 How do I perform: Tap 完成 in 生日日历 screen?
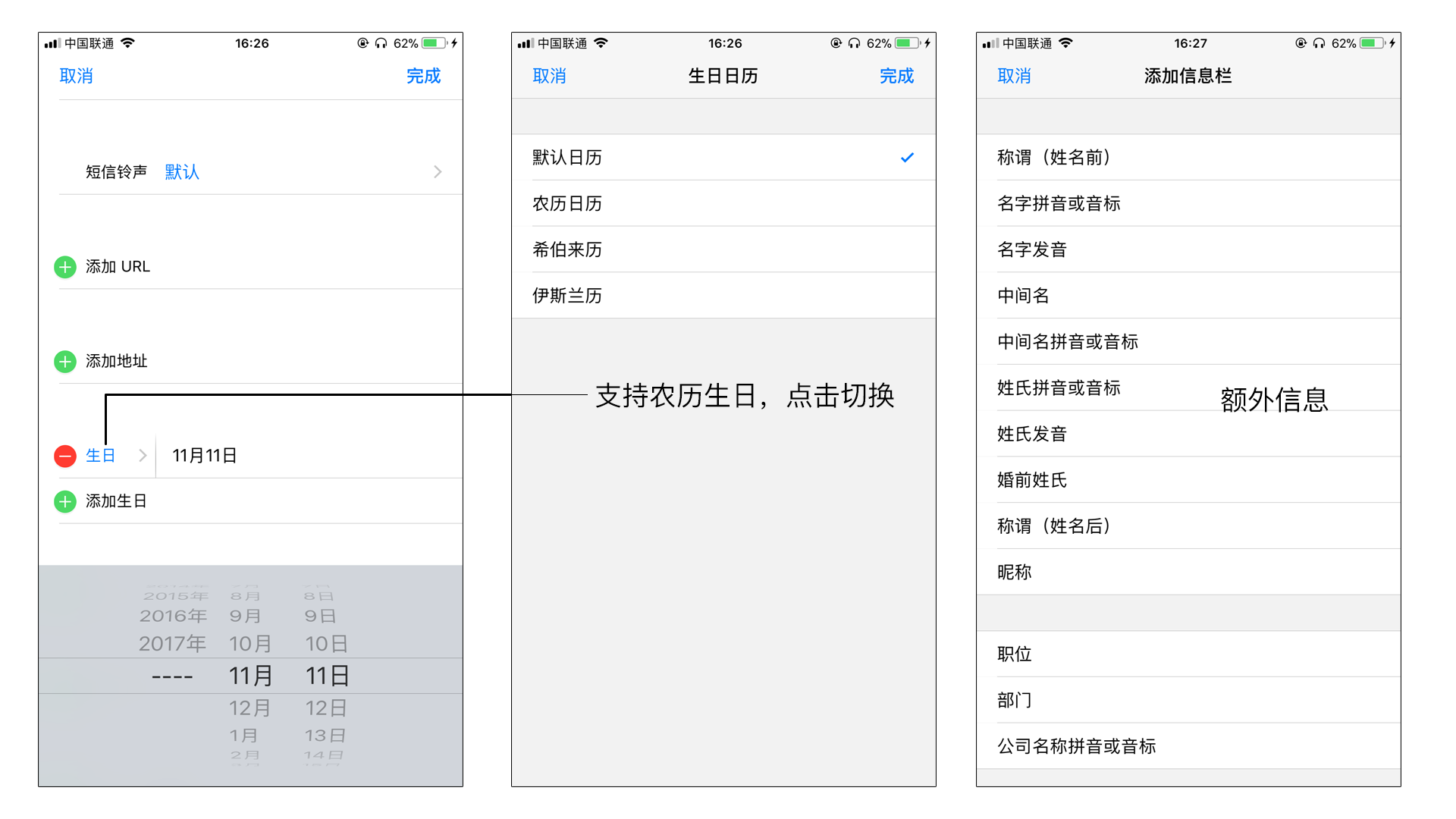896,76
